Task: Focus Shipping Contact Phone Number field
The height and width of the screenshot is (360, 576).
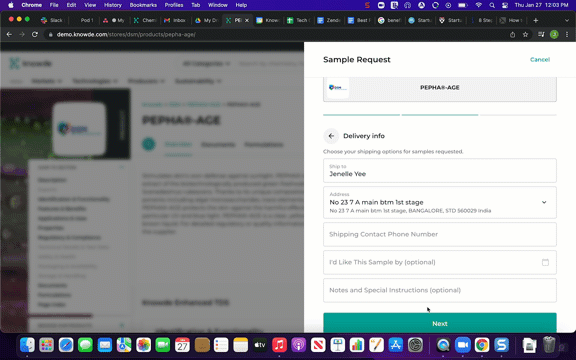Action: tap(440, 234)
